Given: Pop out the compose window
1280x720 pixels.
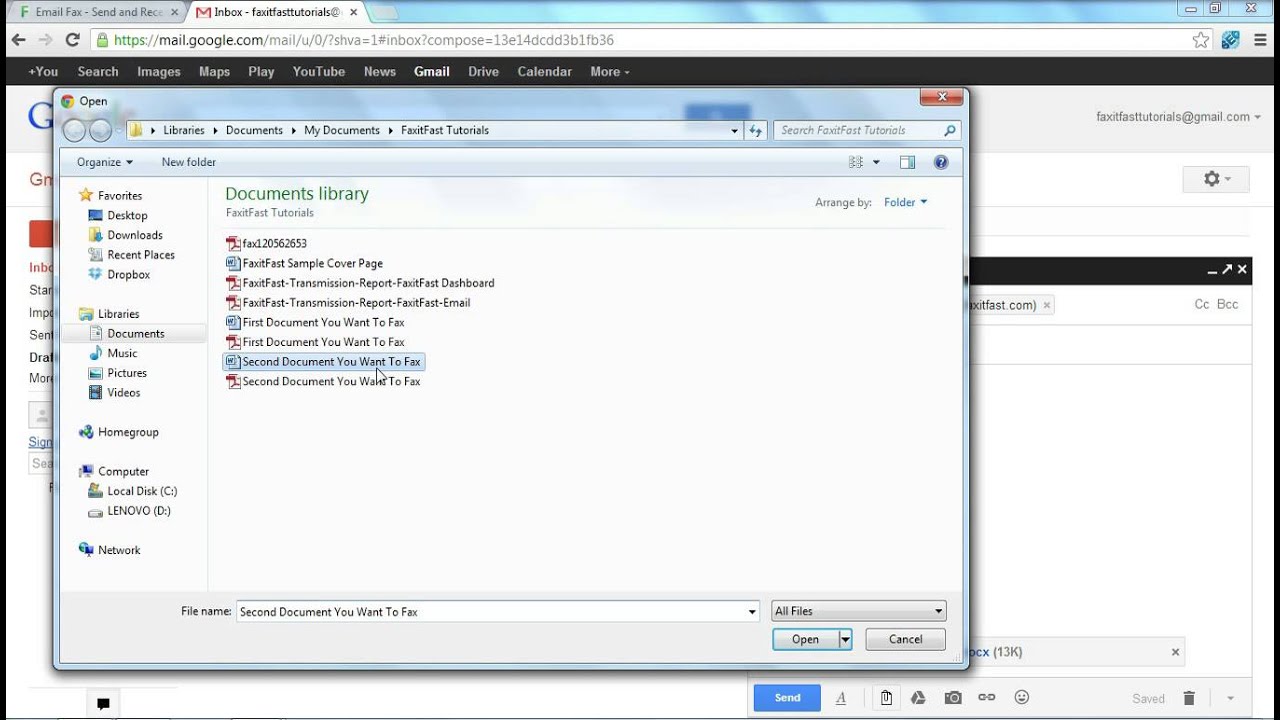Looking at the screenshot, I should click(1227, 269).
